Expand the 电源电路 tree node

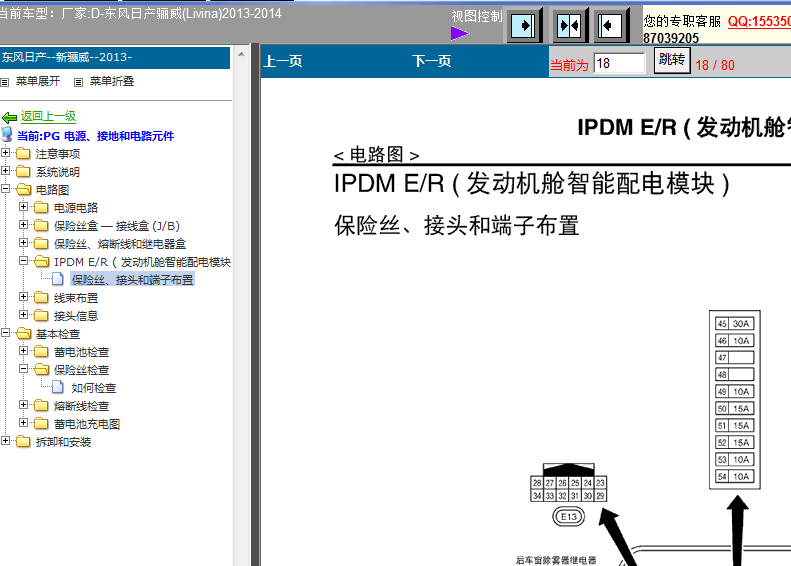click(24, 207)
